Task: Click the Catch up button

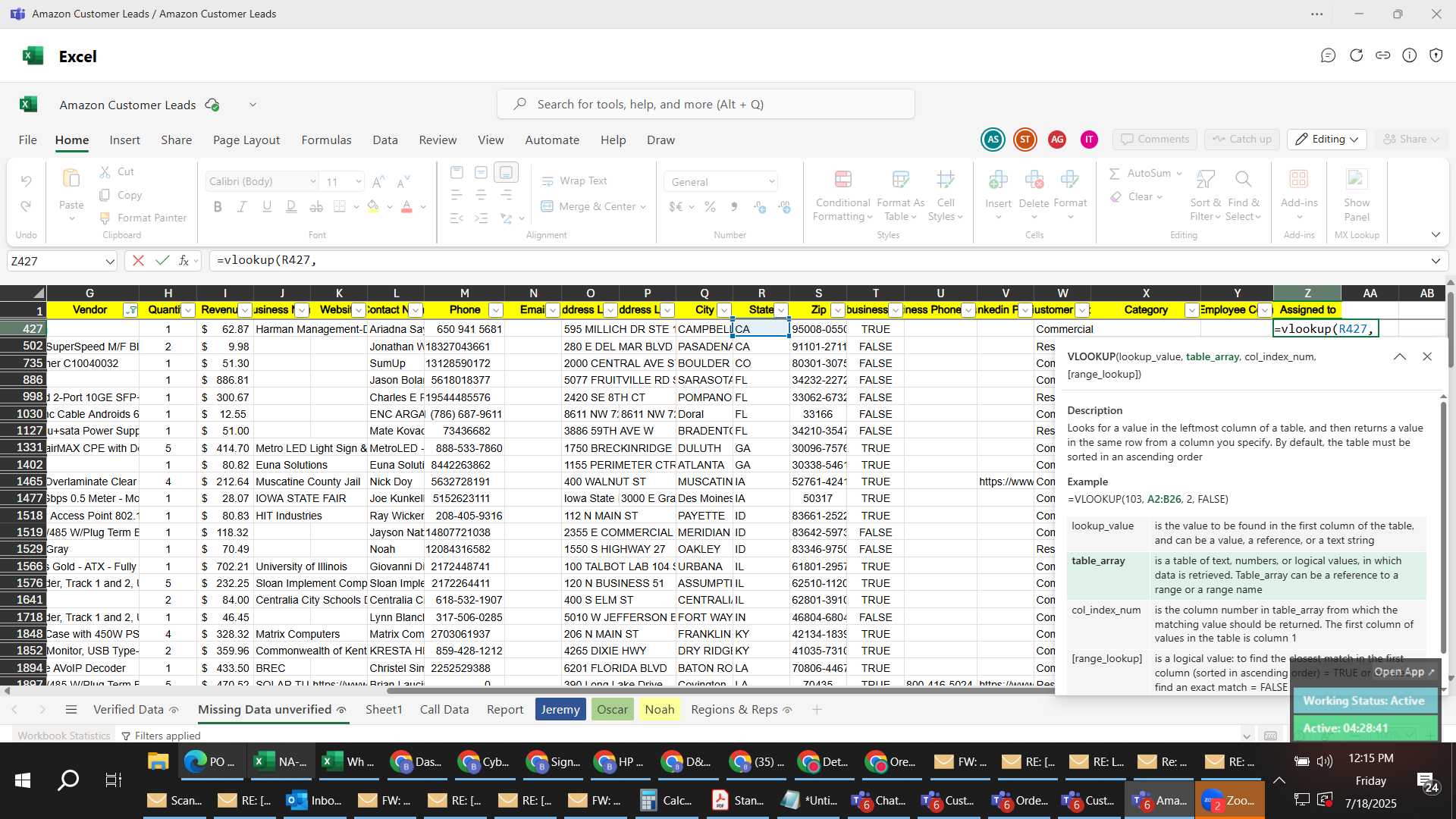Action: click(1242, 140)
